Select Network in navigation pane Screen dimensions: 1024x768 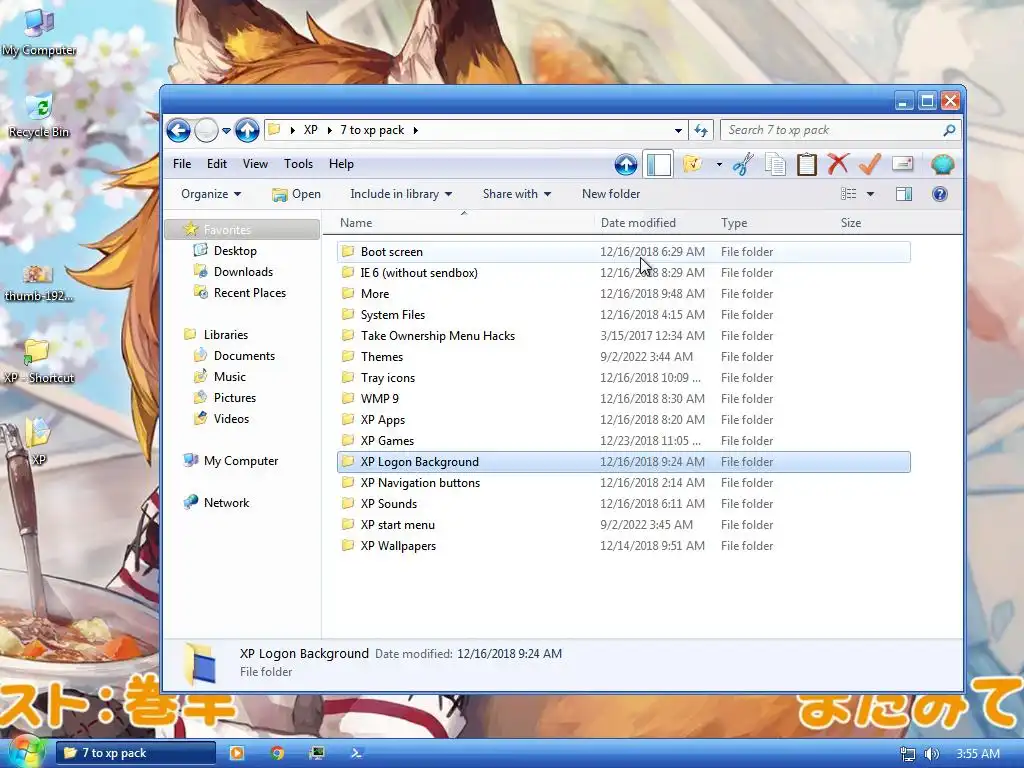click(226, 503)
